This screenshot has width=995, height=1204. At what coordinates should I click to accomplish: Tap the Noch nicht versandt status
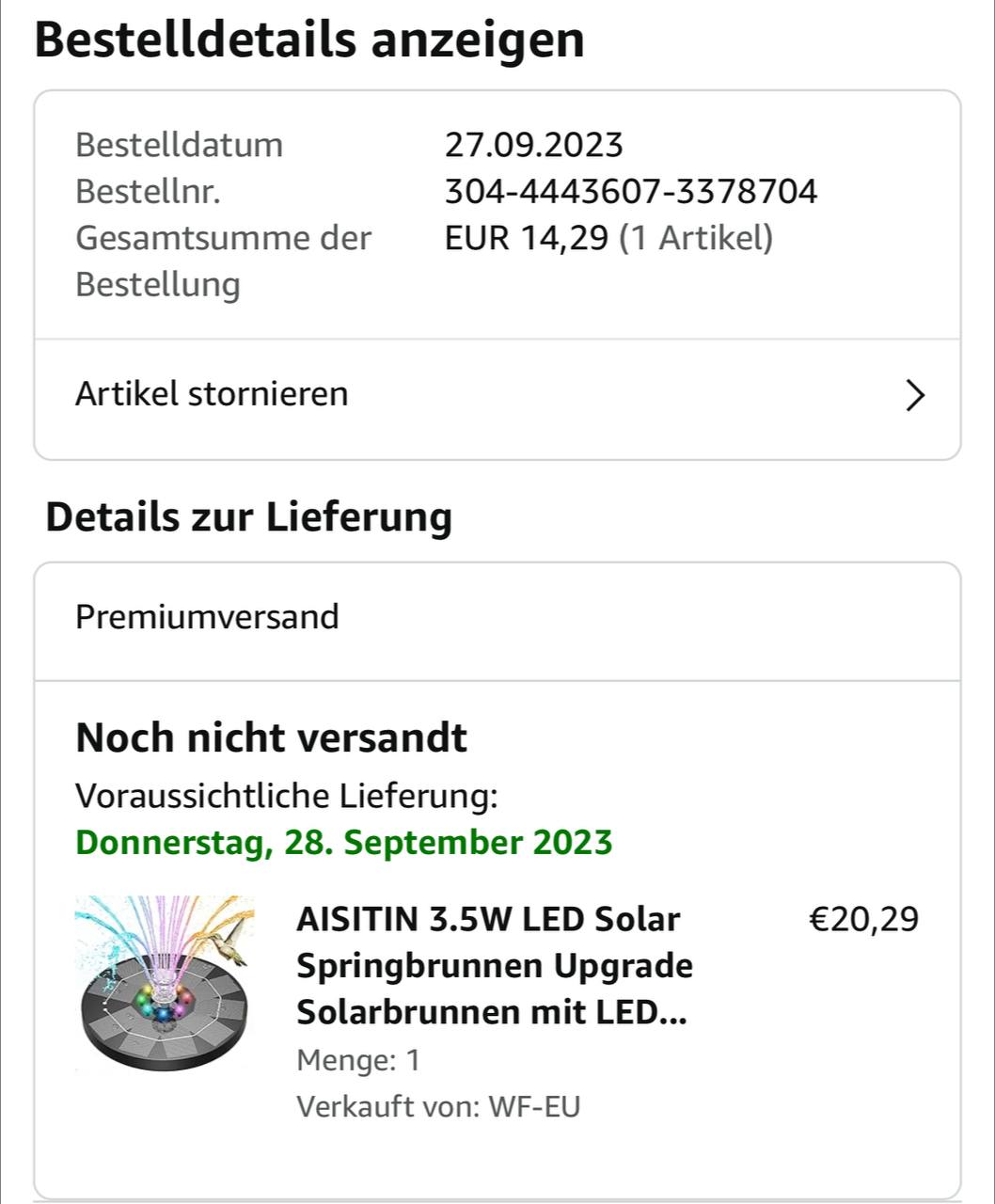pyautogui.click(x=271, y=737)
